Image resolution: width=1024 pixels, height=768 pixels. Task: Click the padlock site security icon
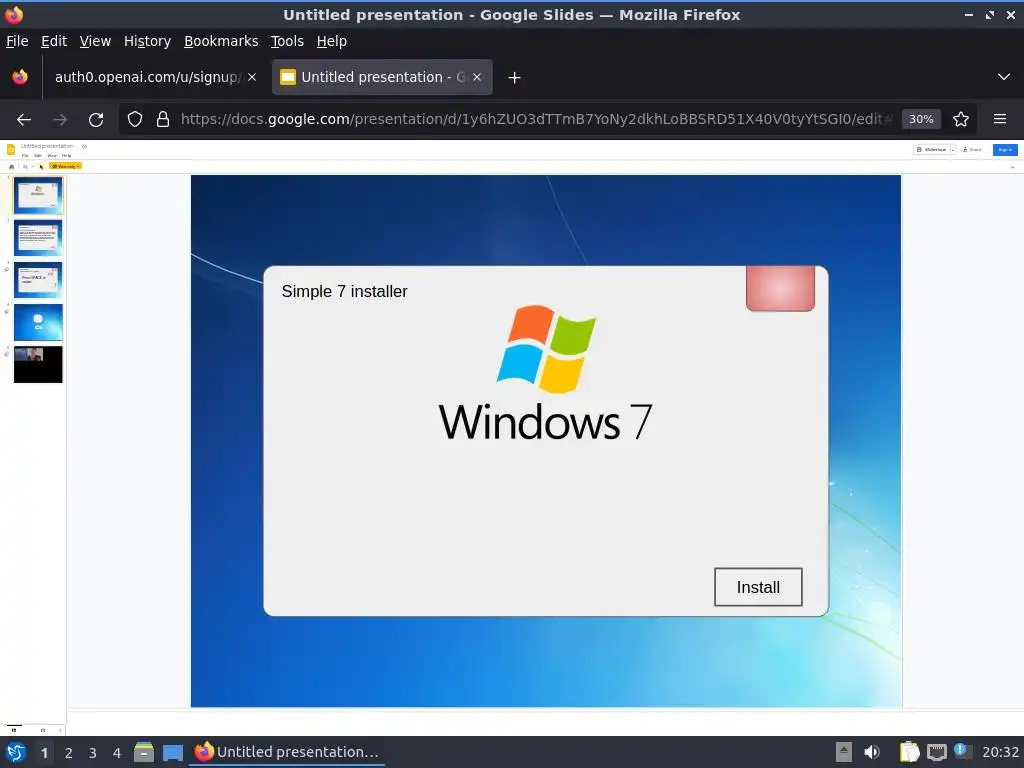[x=163, y=119]
